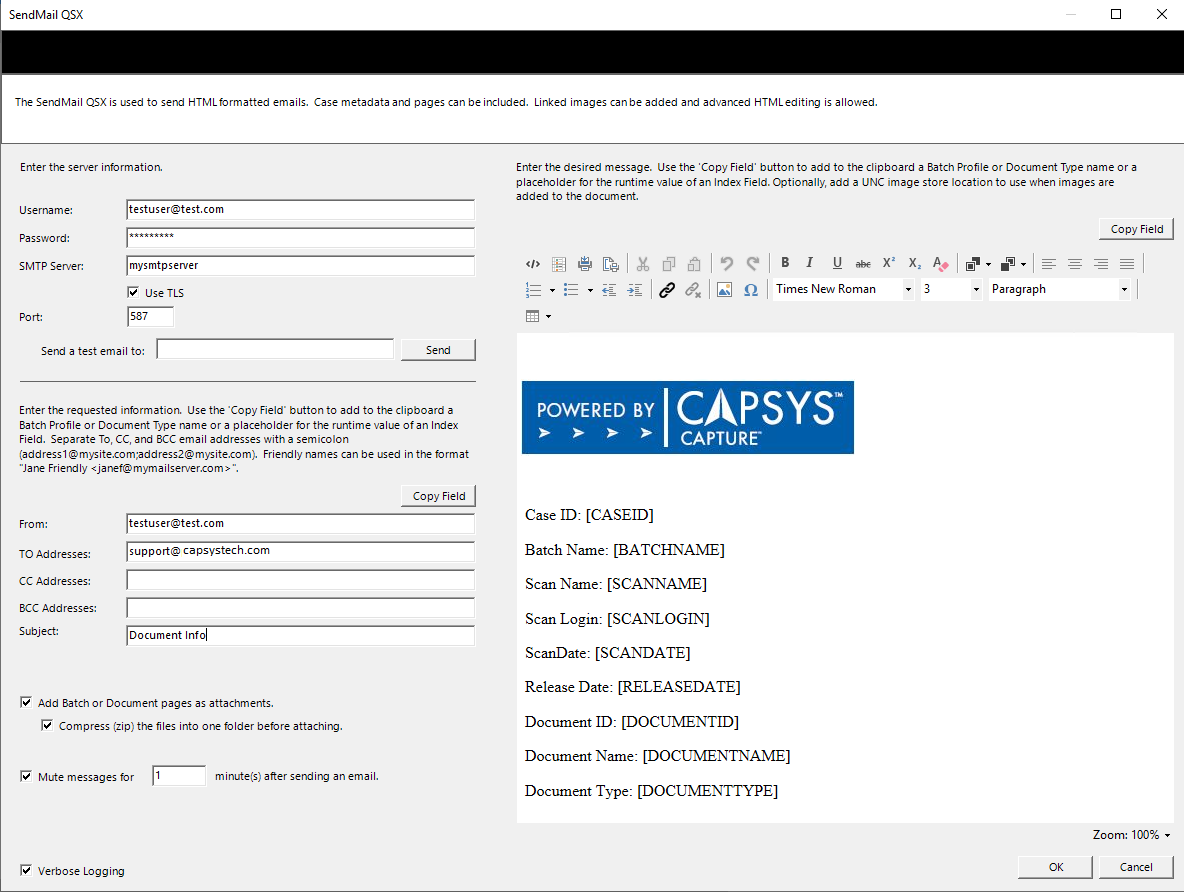
Task: Open the text color dropdown arrow
Action: (x=988, y=264)
